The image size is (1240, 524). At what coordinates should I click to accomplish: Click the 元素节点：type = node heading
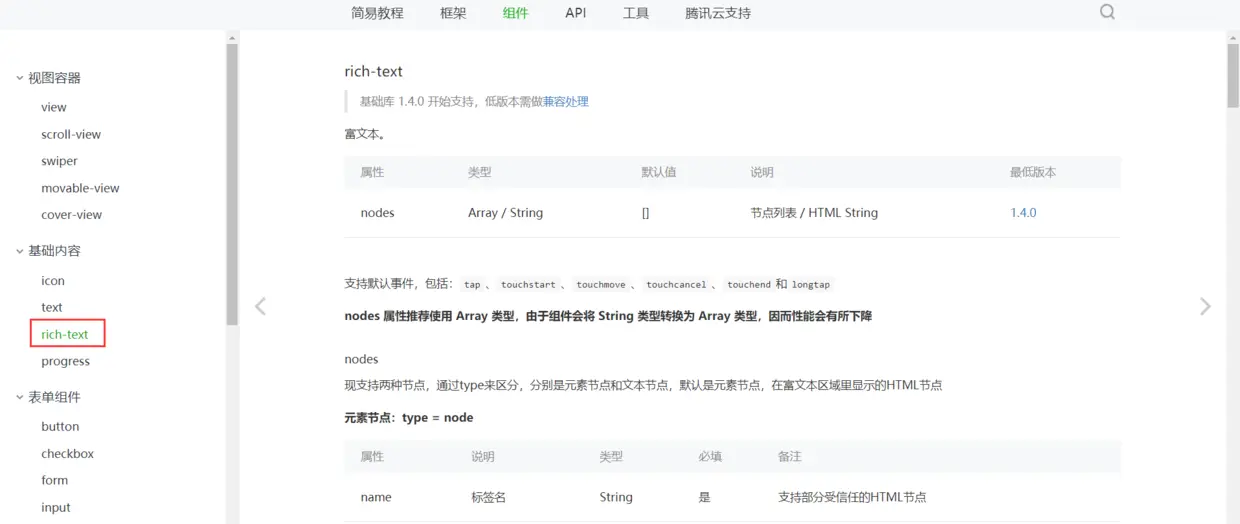409,418
